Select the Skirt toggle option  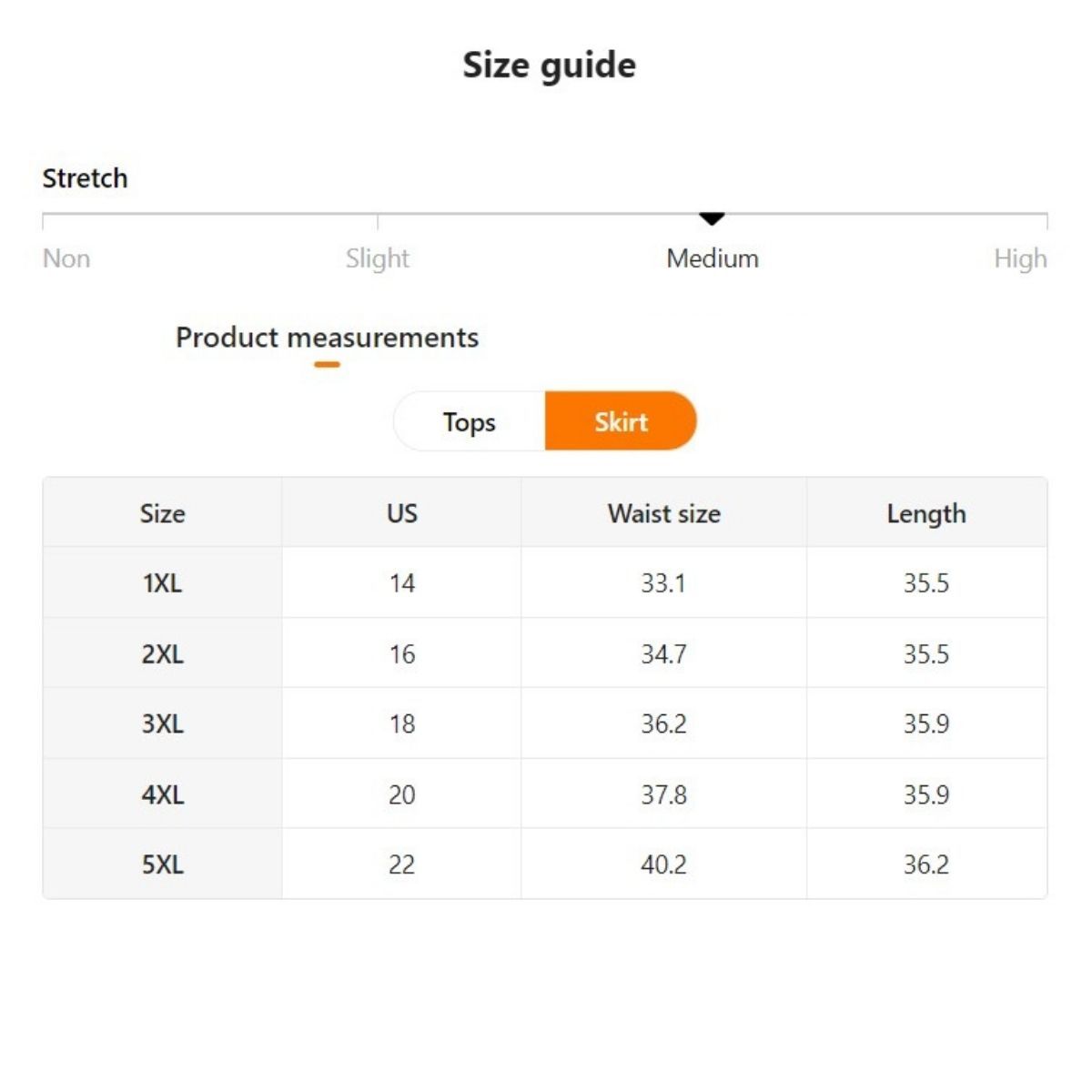[621, 421]
